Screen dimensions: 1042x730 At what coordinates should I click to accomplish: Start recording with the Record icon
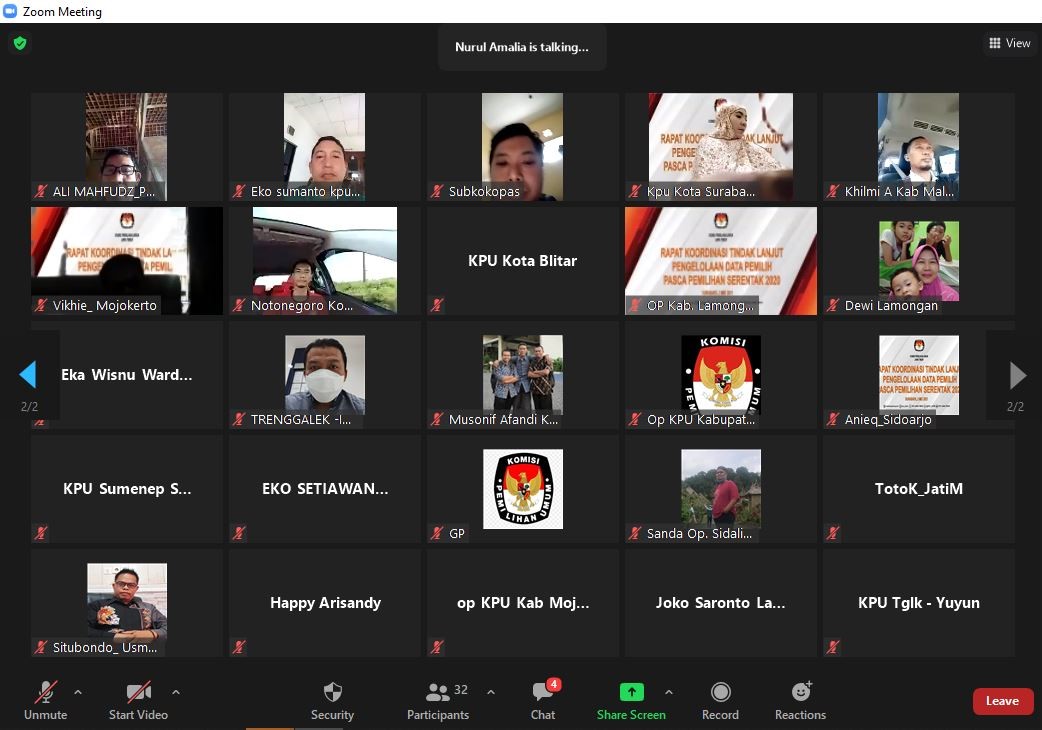(720, 692)
